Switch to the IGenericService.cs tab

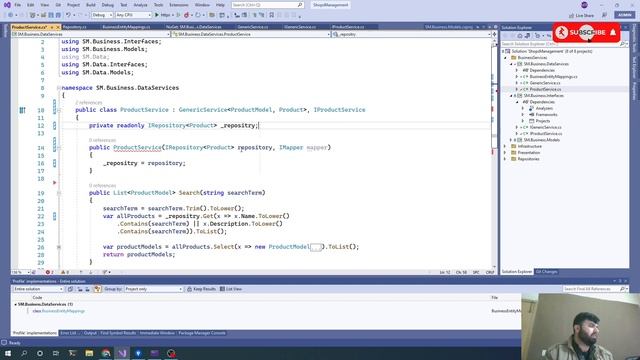300,27
